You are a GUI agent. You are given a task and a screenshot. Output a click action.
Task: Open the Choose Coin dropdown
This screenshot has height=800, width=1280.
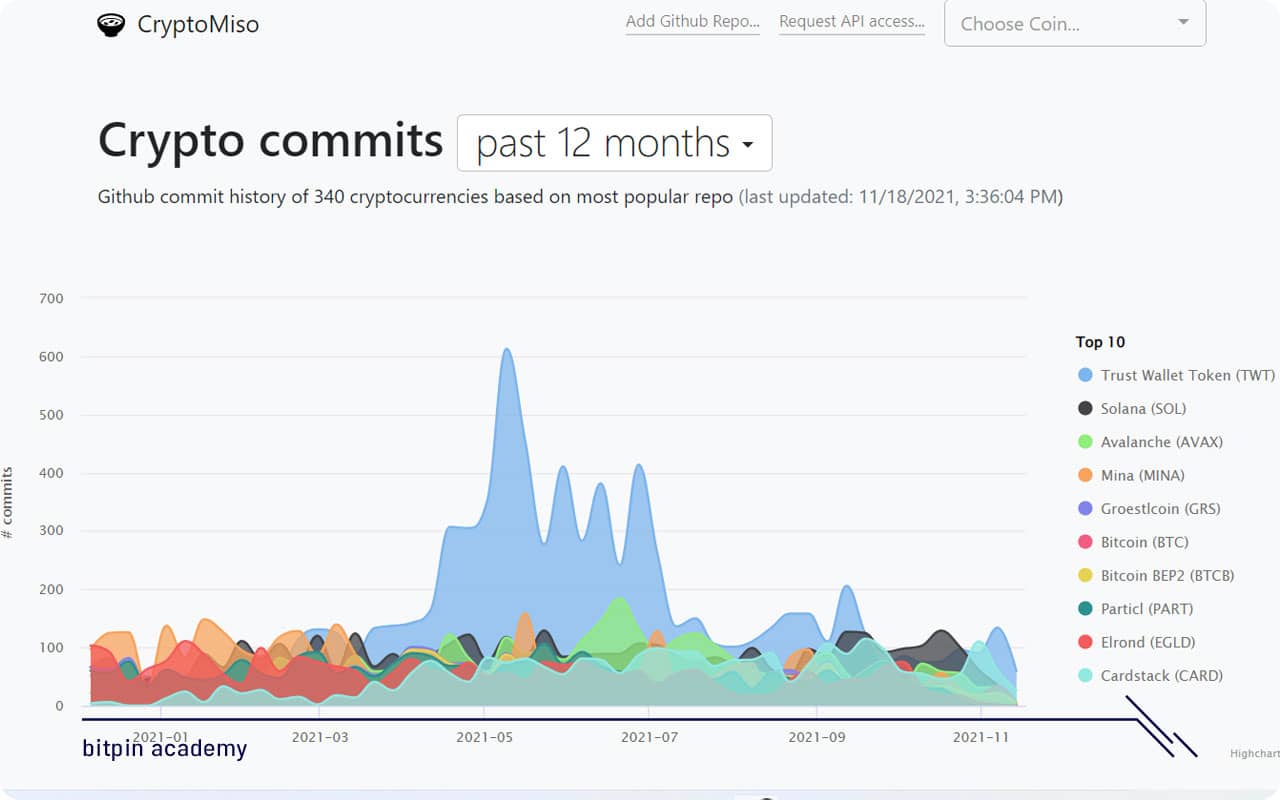(x=1075, y=23)
